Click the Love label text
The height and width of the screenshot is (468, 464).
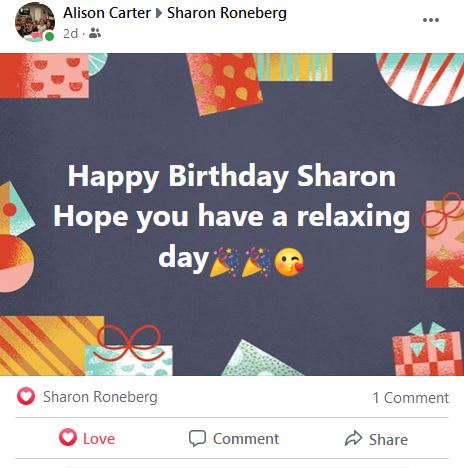tap(99, 439)
